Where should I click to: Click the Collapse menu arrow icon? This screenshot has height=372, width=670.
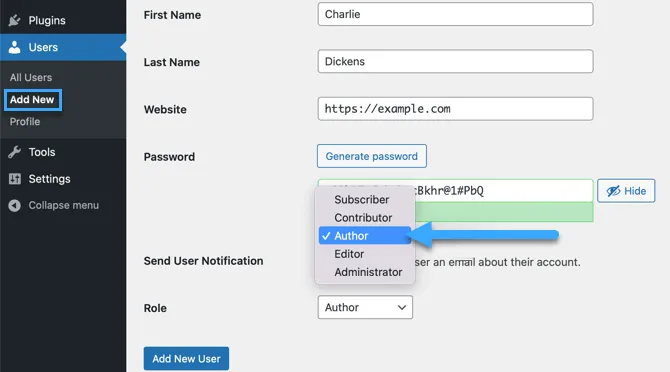click(x=15, y=205)
